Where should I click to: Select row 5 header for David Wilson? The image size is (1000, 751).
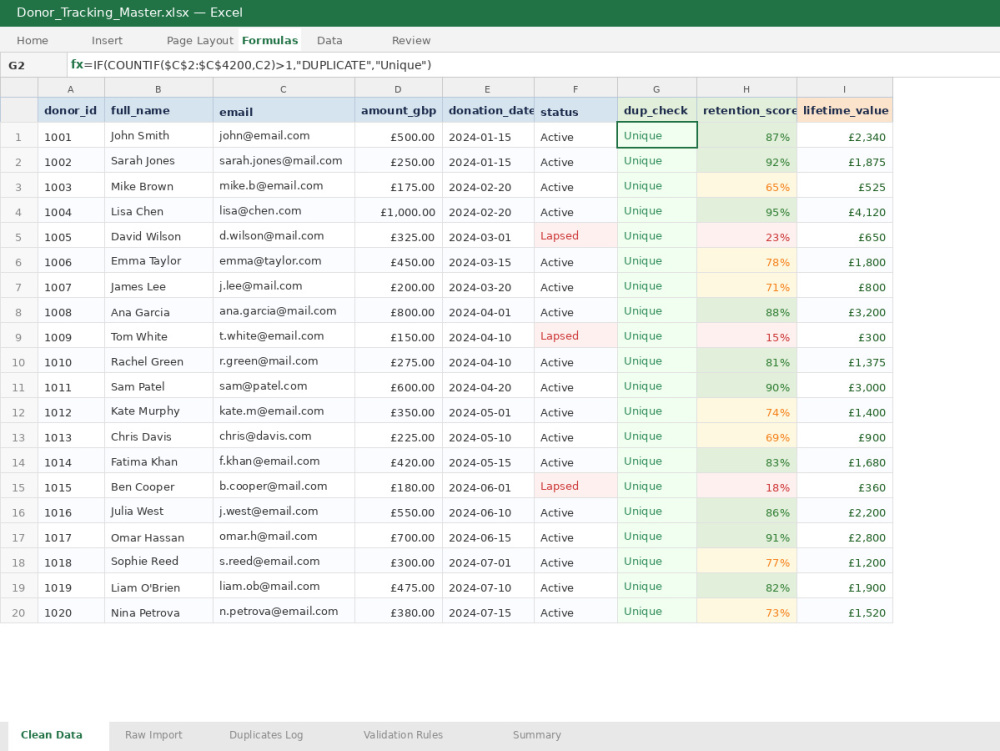coord(18,237)
